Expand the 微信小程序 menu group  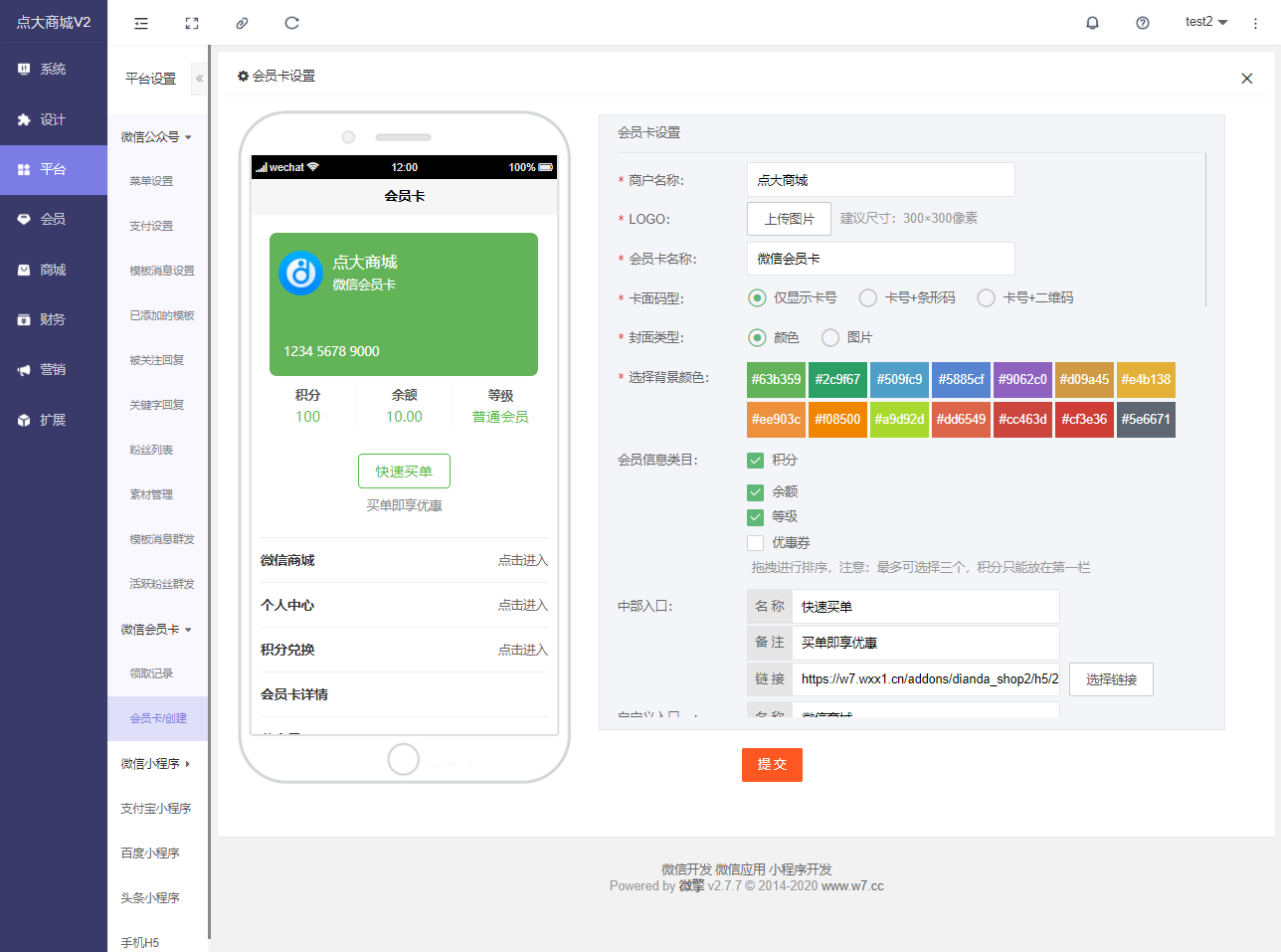pos(157,763)
